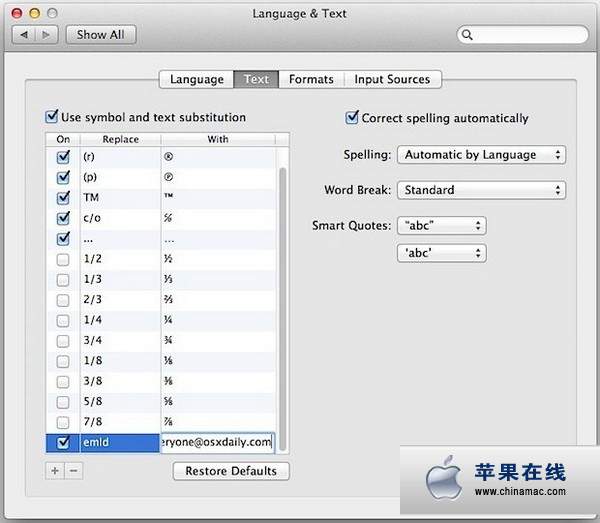600x523 pixels.
Task: Uncheck the TM substitution checkbox
Action: 63,198
